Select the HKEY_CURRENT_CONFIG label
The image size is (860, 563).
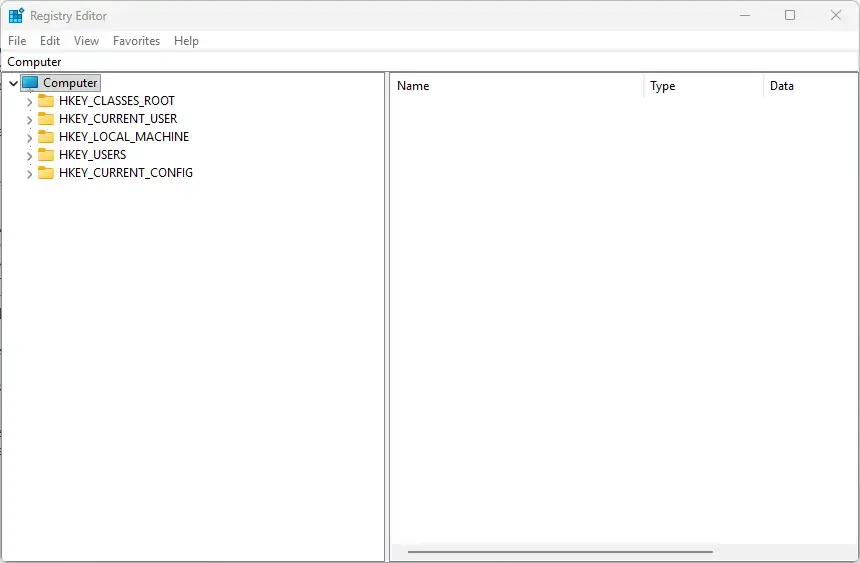tap(126, 173)
